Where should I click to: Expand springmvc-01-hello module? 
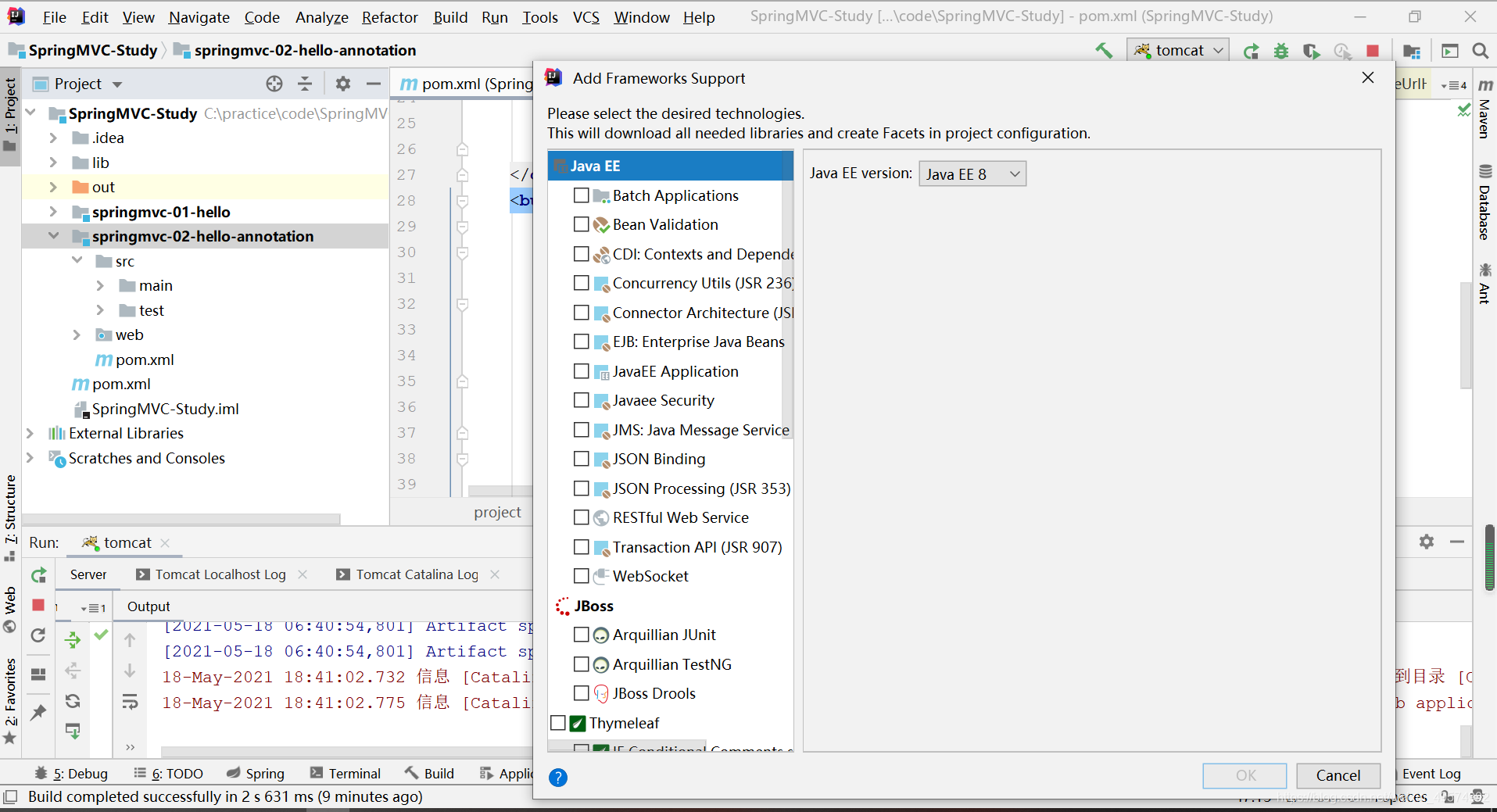pyautogui.click(x=53, y=212)
